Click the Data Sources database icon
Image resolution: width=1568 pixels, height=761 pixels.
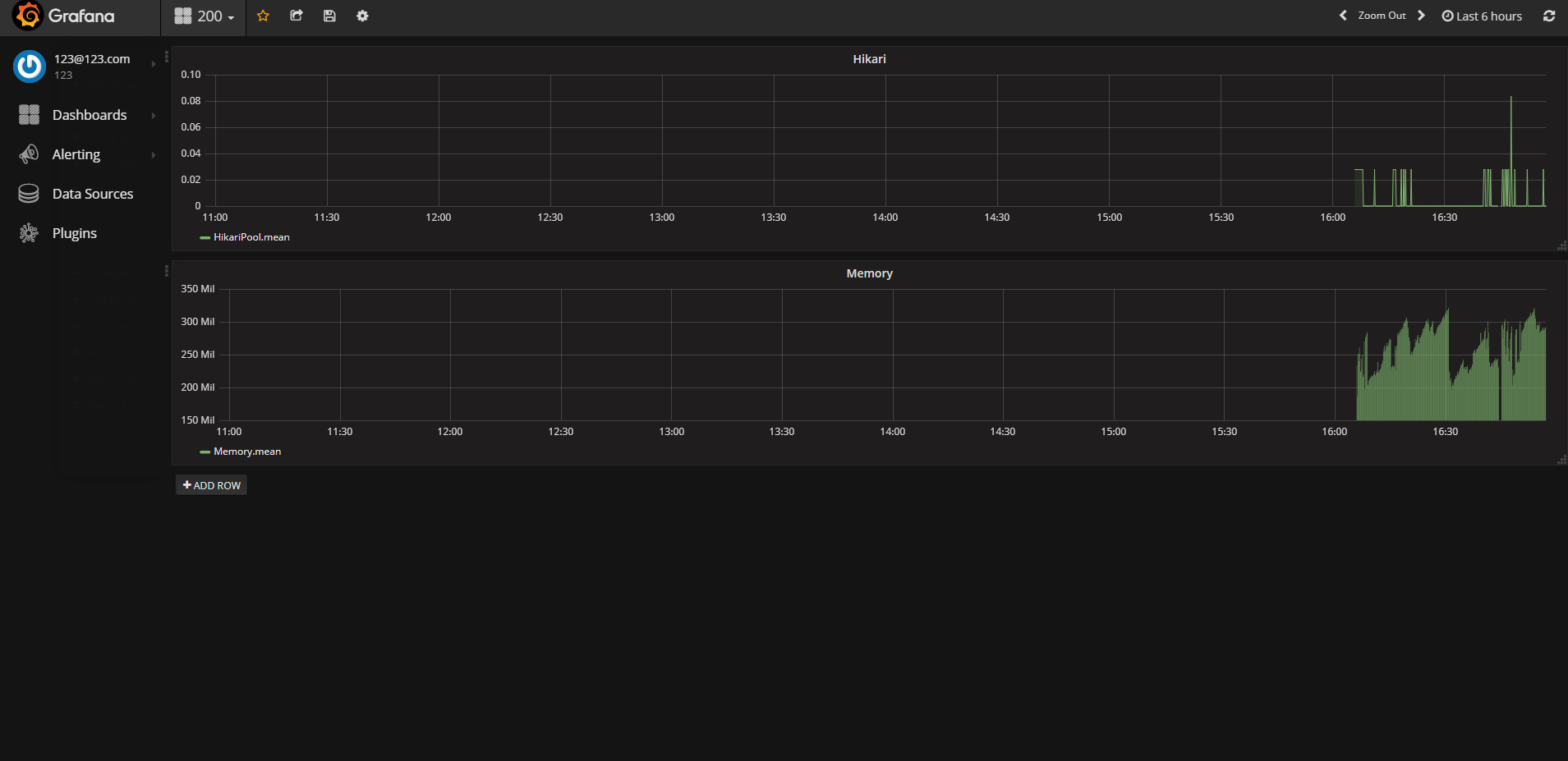(29, 194)
